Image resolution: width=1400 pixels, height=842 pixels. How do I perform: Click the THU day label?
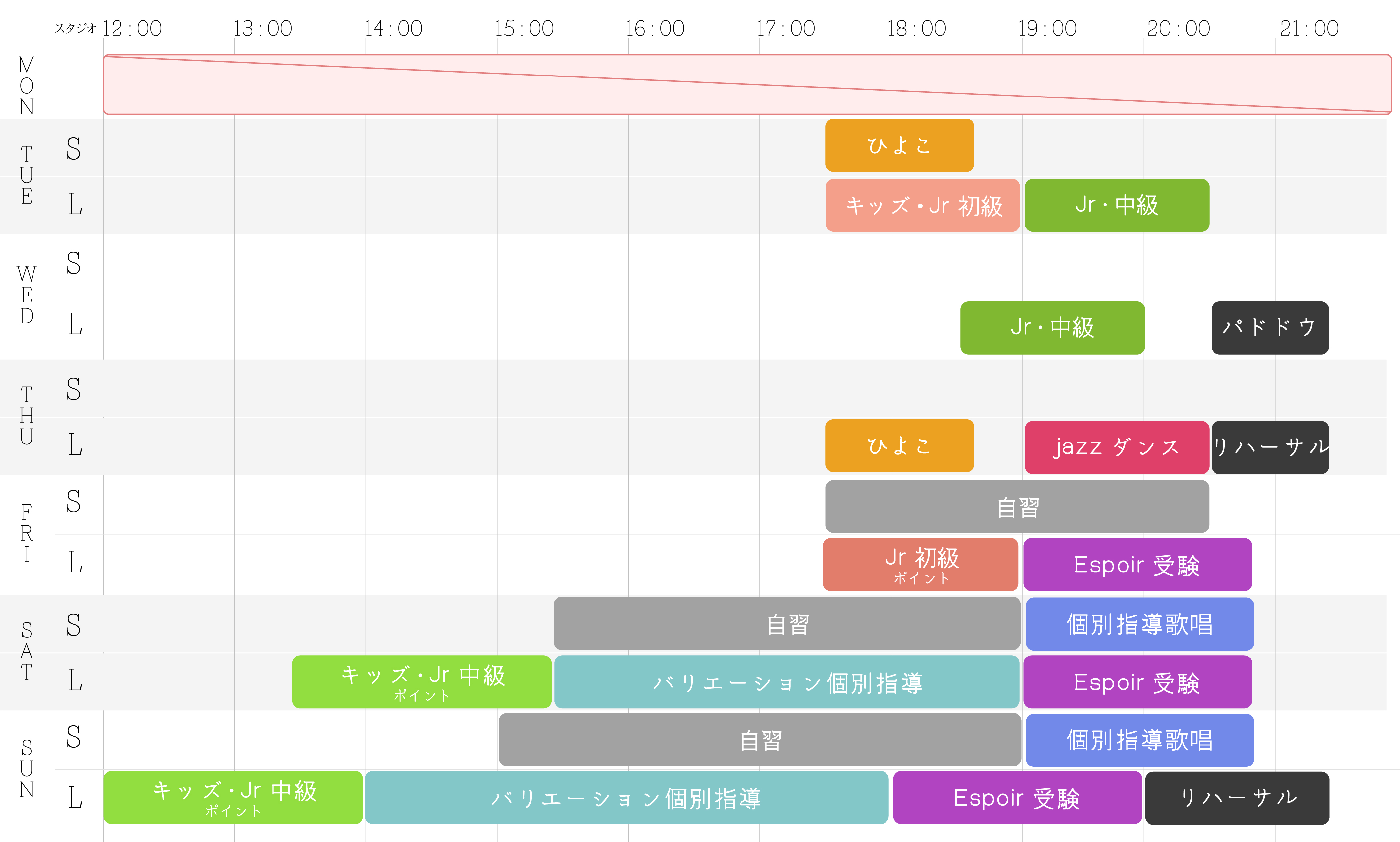[x=27, y=416]
